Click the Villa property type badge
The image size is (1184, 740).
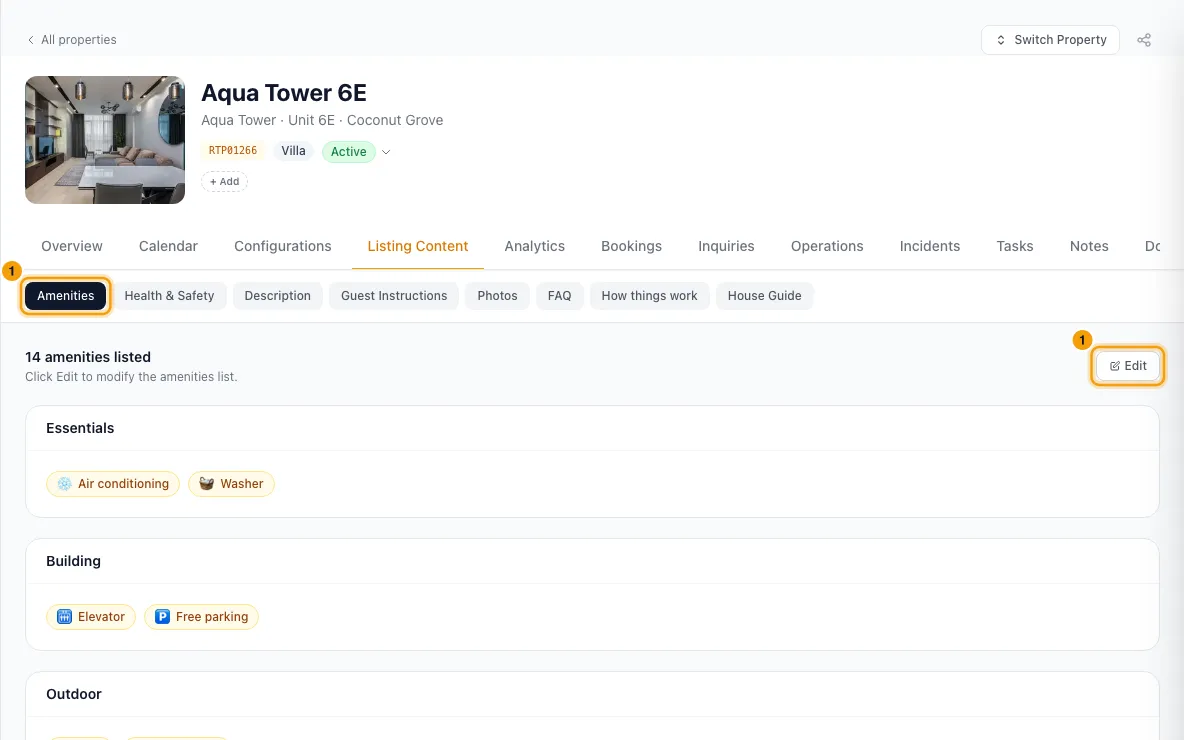coord(293,151)
